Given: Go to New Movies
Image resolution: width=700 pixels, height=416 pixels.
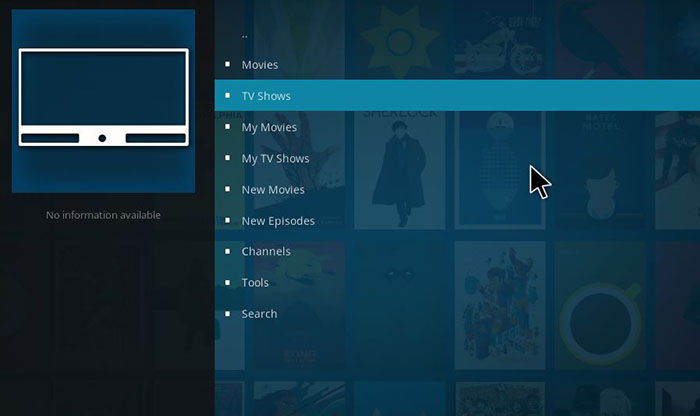Looking at the screenshot, I should tap(457, 189).
